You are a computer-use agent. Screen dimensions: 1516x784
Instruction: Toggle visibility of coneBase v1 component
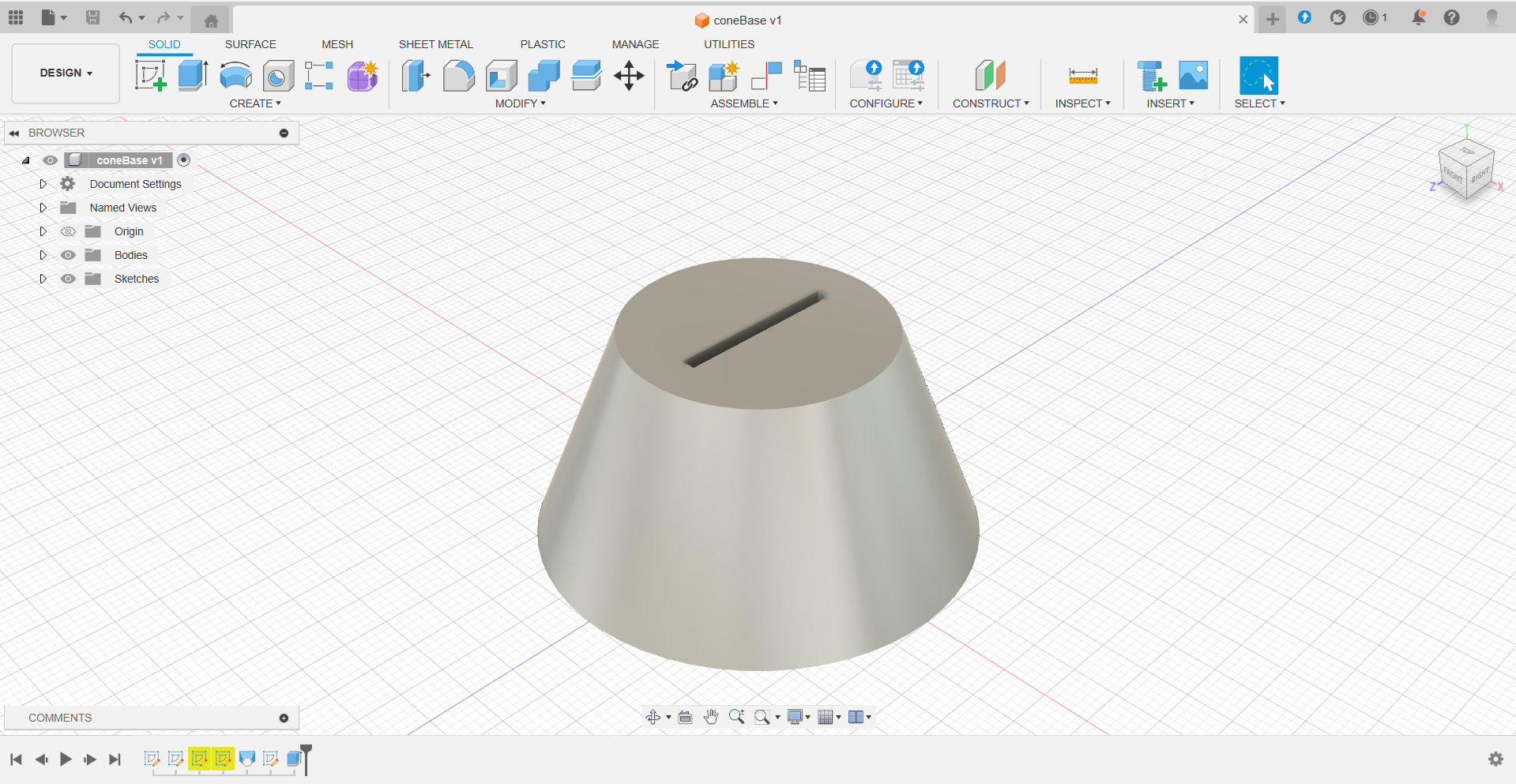tap(51, 160)
